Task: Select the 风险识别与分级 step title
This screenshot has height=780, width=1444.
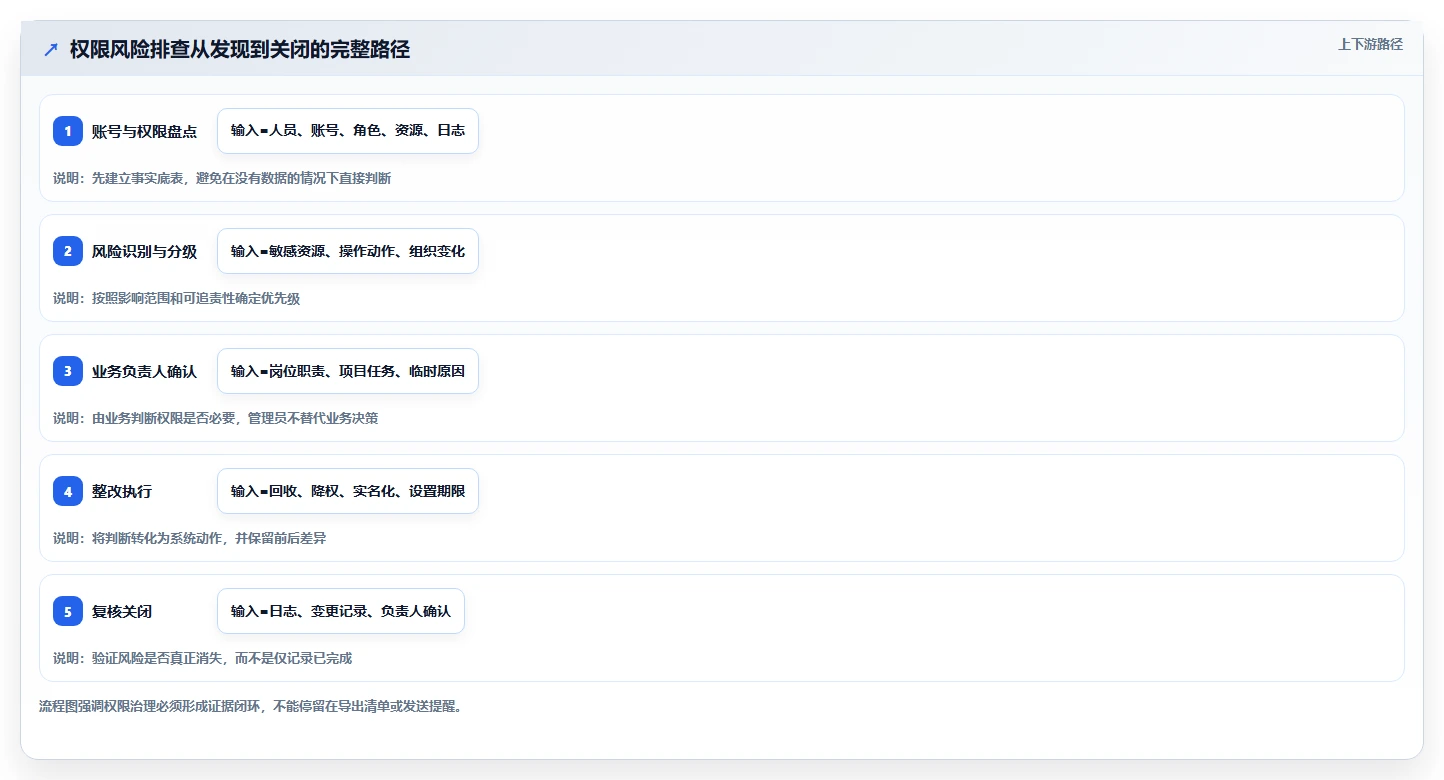Action: pos(144,251)
